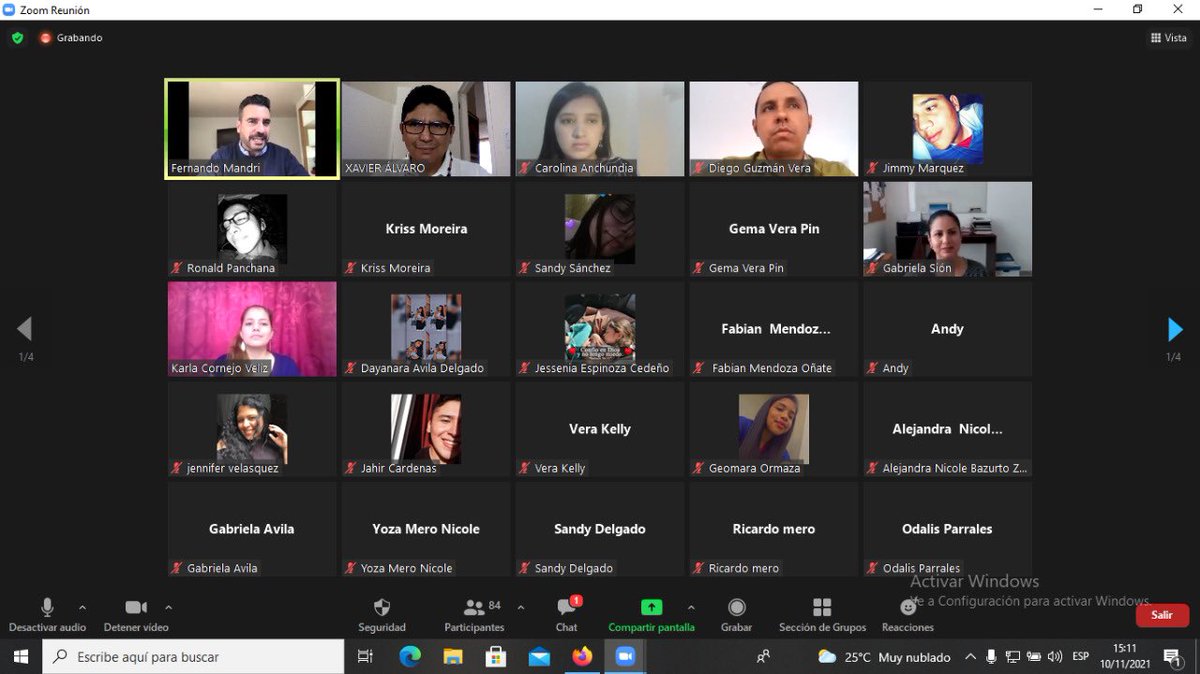Open Firefox from taskbar

[x=582, y=657]
